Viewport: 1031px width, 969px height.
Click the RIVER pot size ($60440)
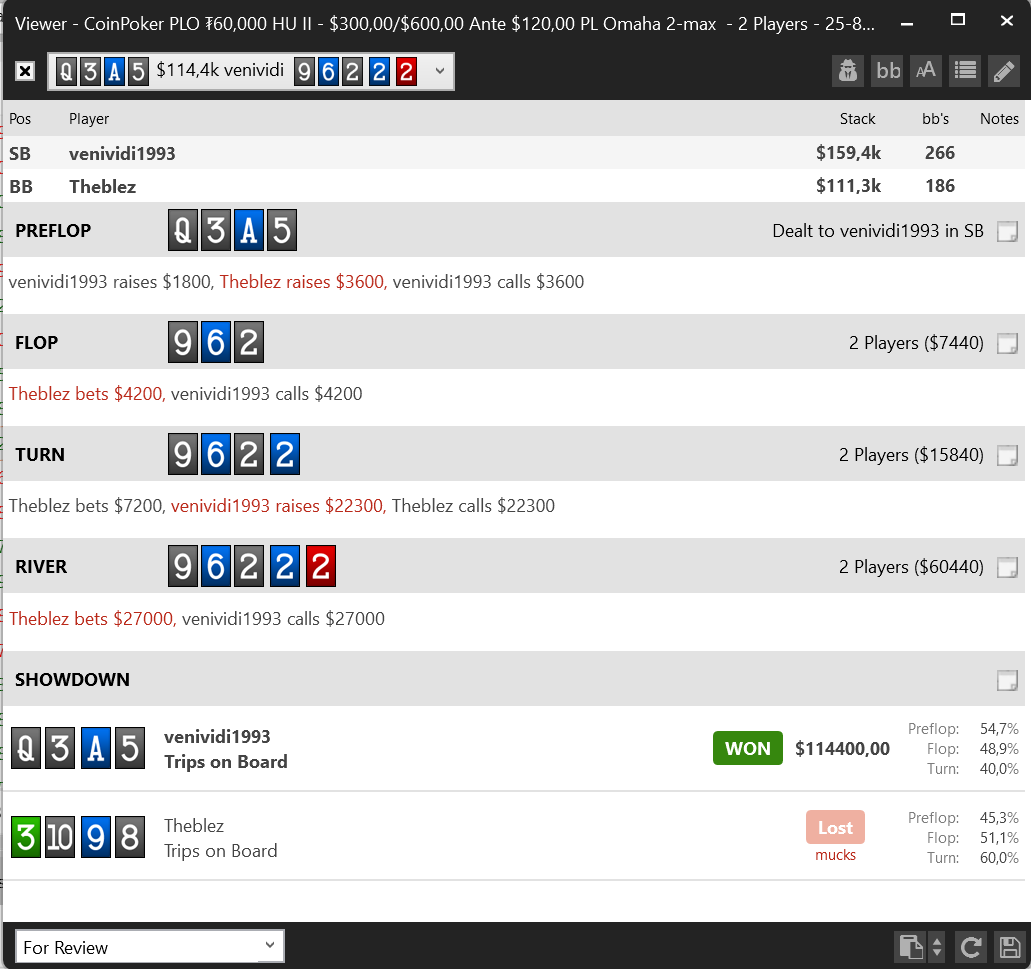tap(949, 567)
